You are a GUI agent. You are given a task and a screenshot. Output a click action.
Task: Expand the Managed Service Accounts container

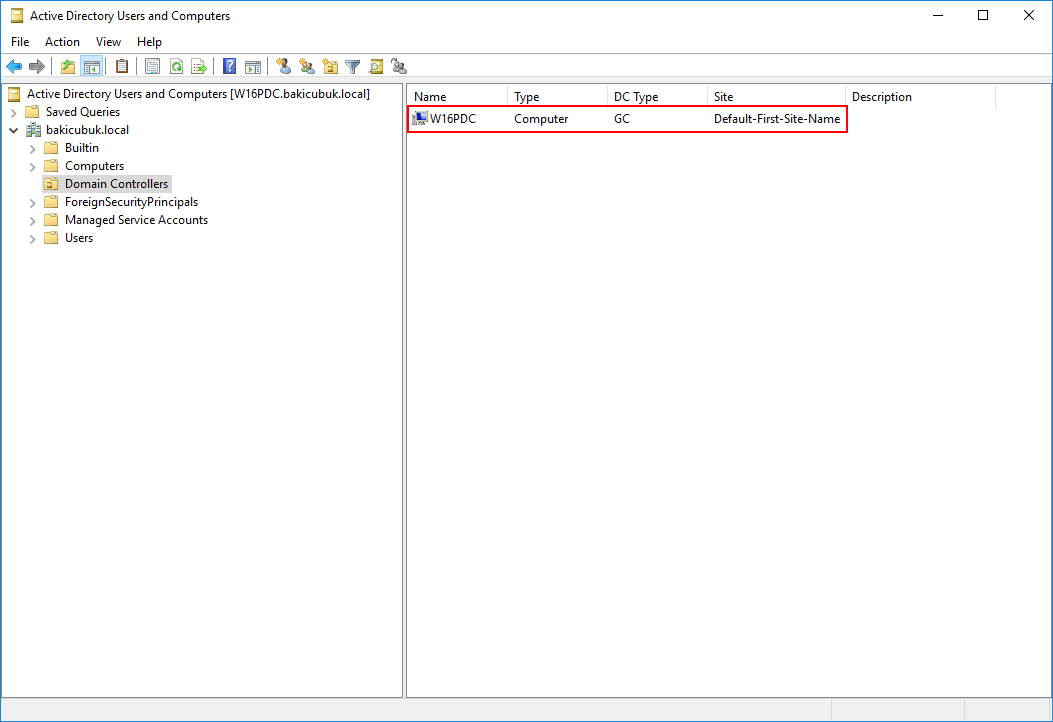coord(32,220)
